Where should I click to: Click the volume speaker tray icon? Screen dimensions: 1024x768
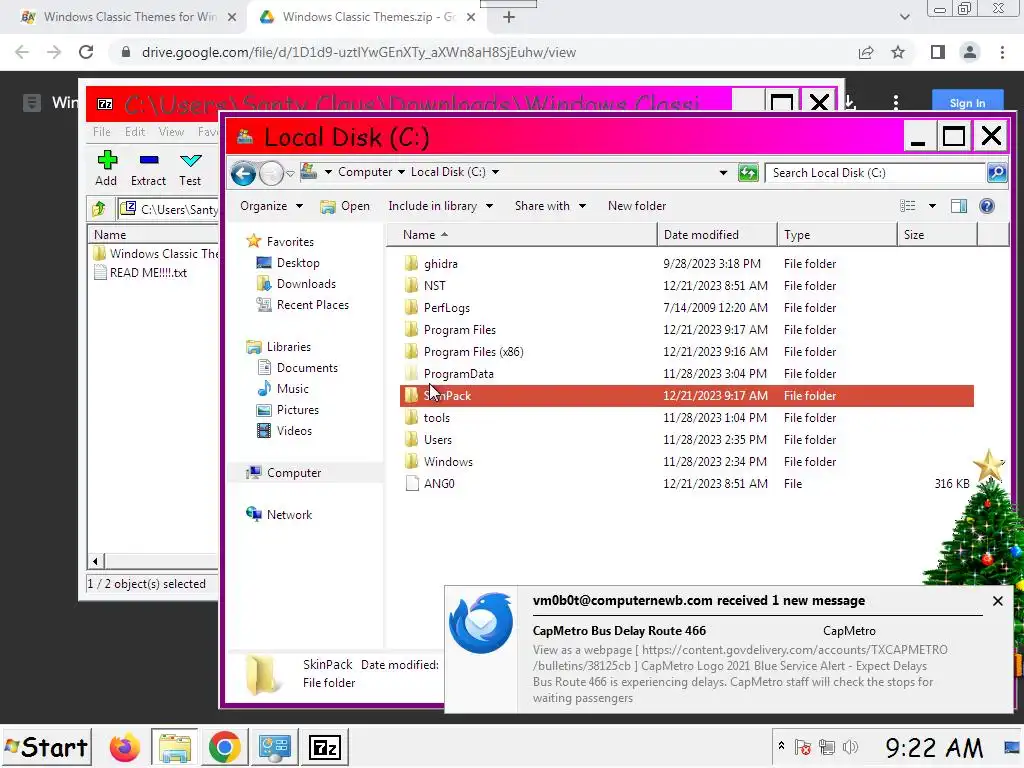[850, 747]
